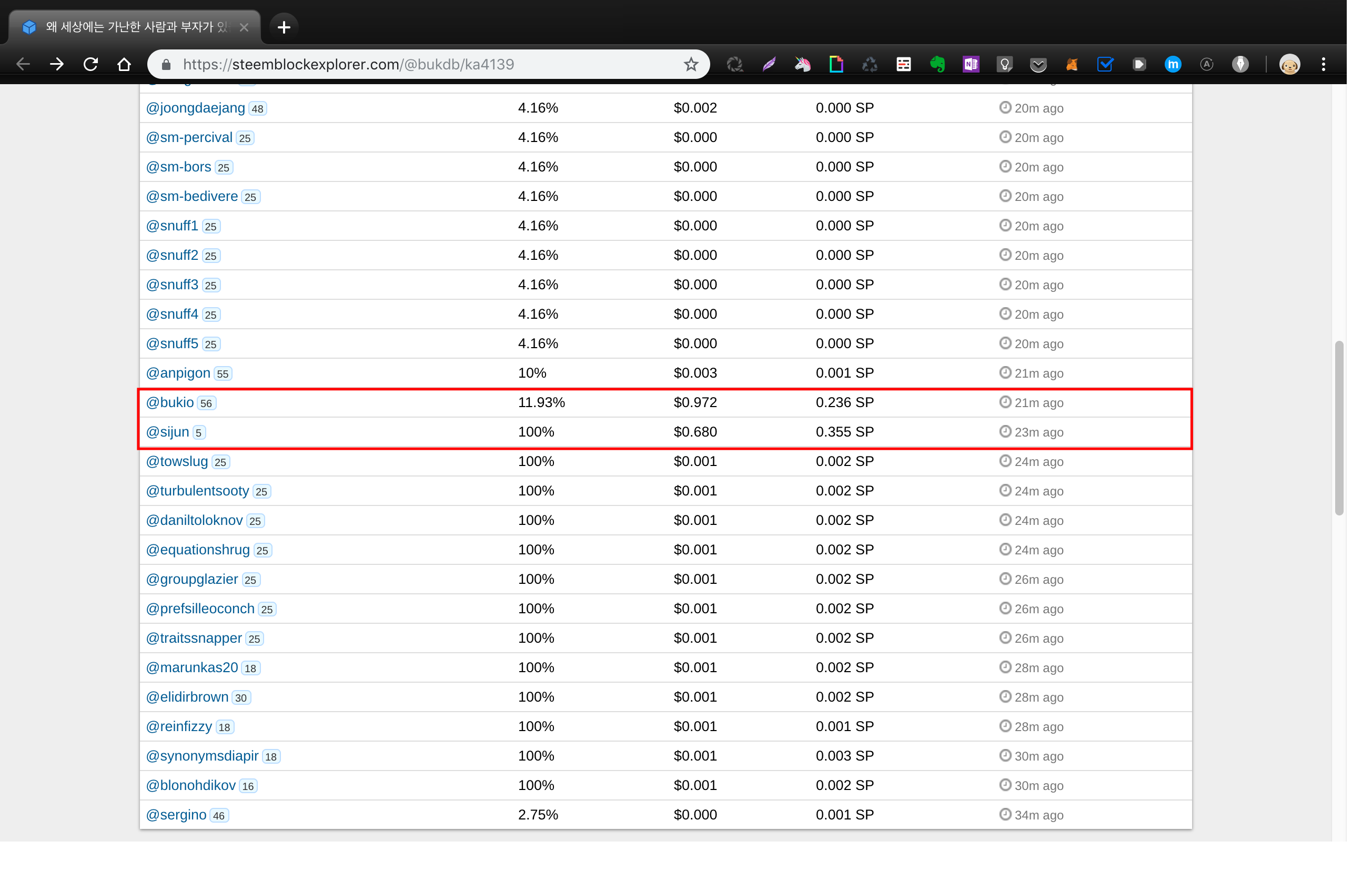The image size is (1372, 871).
Task: Click the page vertical scrollbar thumb
Action: pyautogui.click(x=1339, y=427)
